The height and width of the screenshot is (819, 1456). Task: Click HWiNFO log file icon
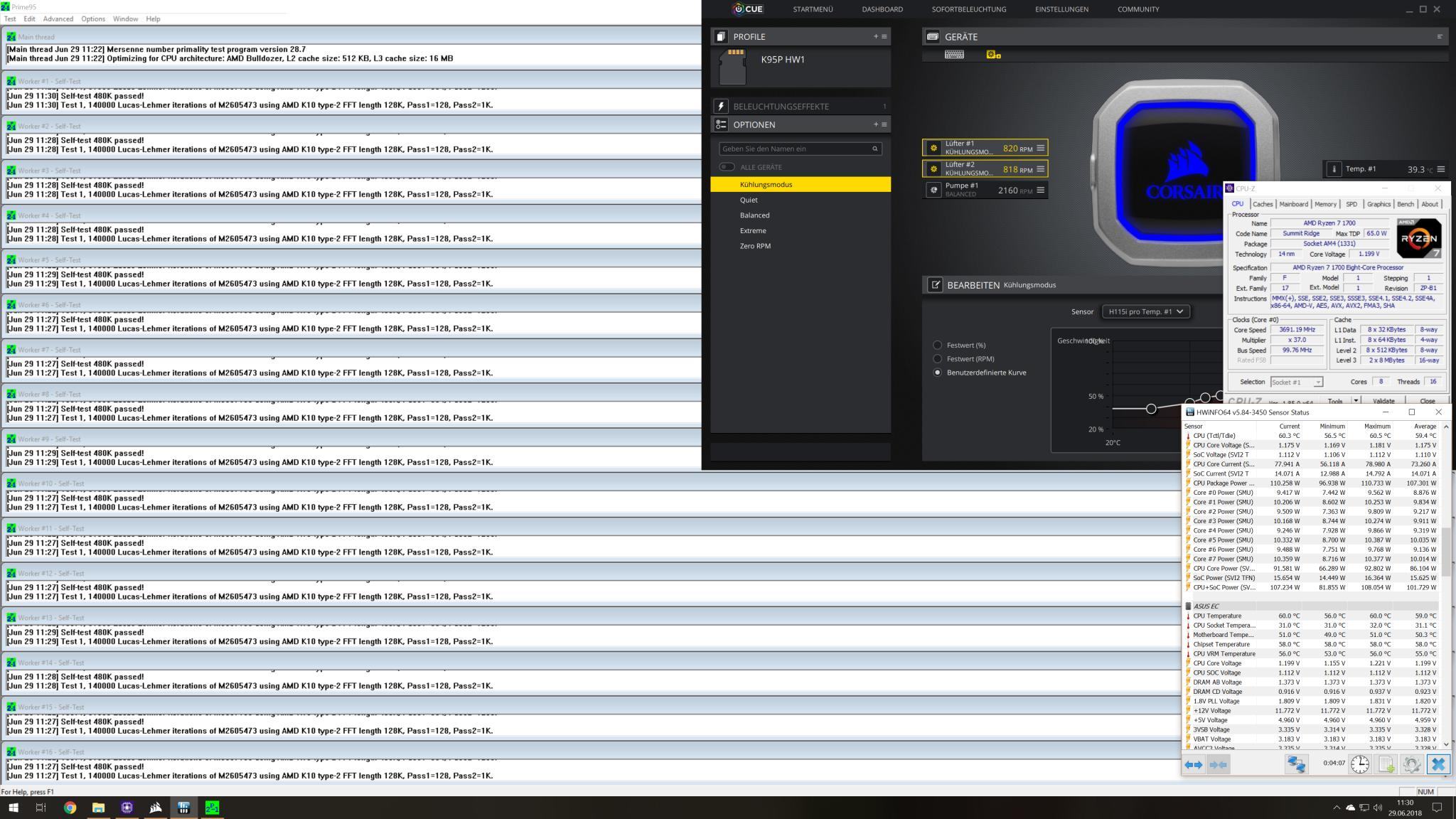tap(1386, 764)
